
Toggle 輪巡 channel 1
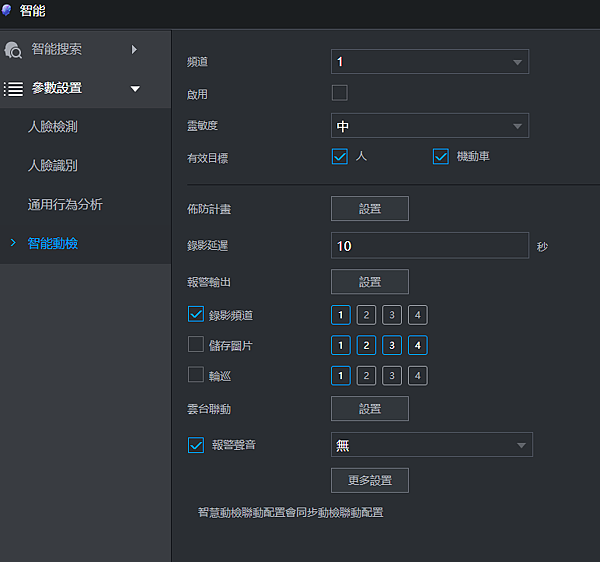pyautogui.click(x=341, y=376)
